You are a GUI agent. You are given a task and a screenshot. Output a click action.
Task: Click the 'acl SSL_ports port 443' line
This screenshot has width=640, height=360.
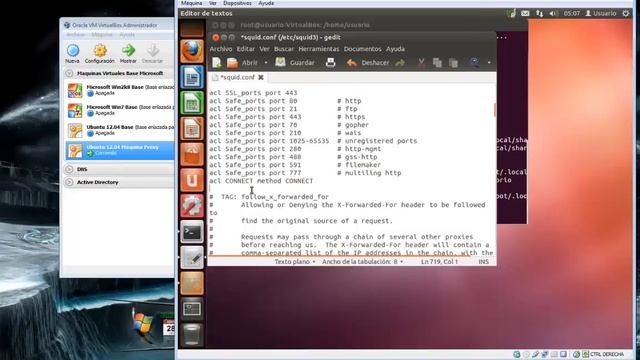(x=253, y=93)
